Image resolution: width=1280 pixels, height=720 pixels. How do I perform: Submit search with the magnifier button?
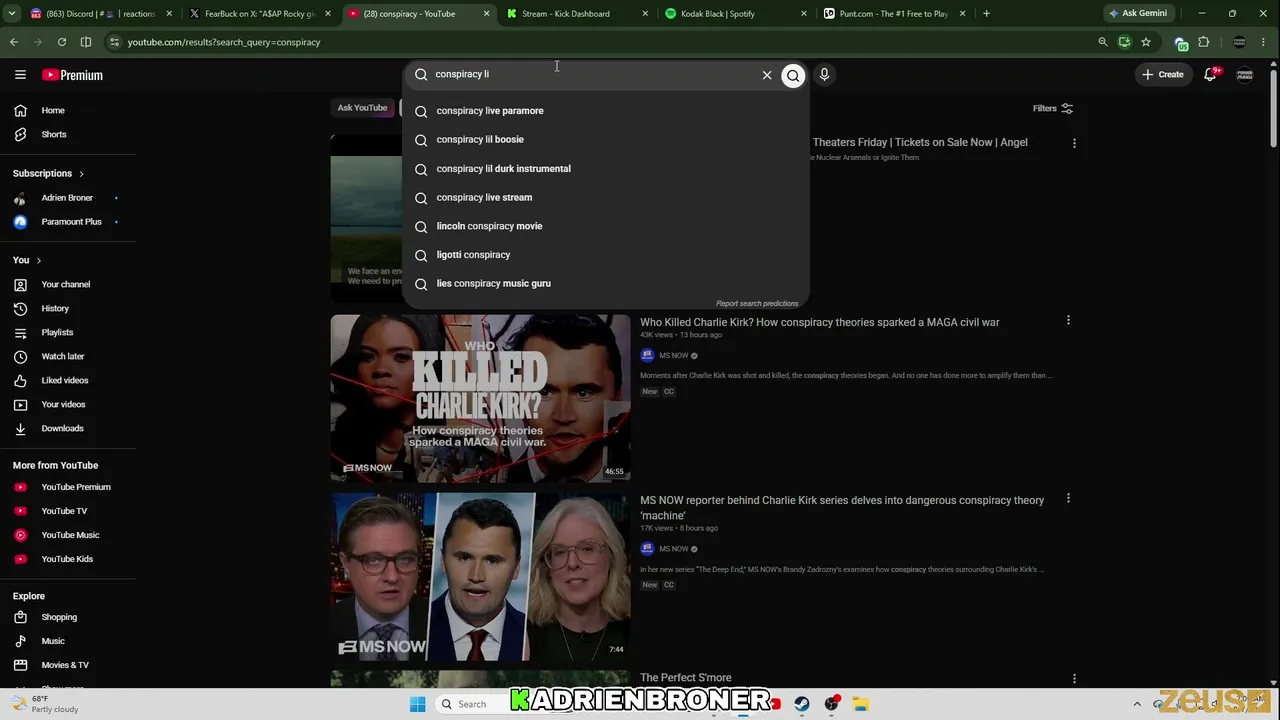[793, 75]
